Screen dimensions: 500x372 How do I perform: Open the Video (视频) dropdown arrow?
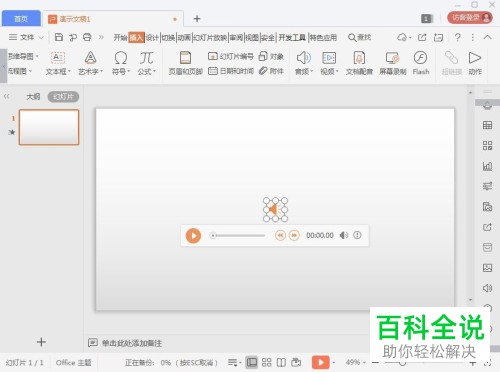[x=337, y=71]
